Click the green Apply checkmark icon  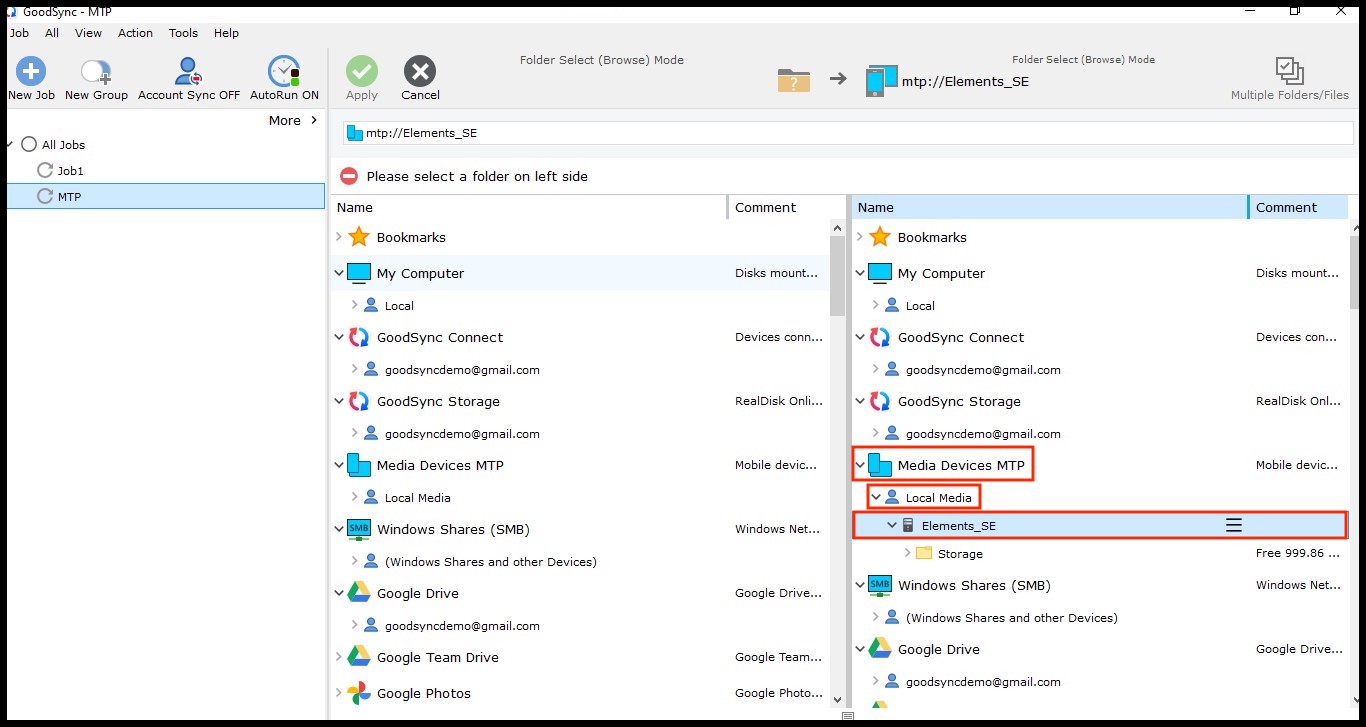361,72
